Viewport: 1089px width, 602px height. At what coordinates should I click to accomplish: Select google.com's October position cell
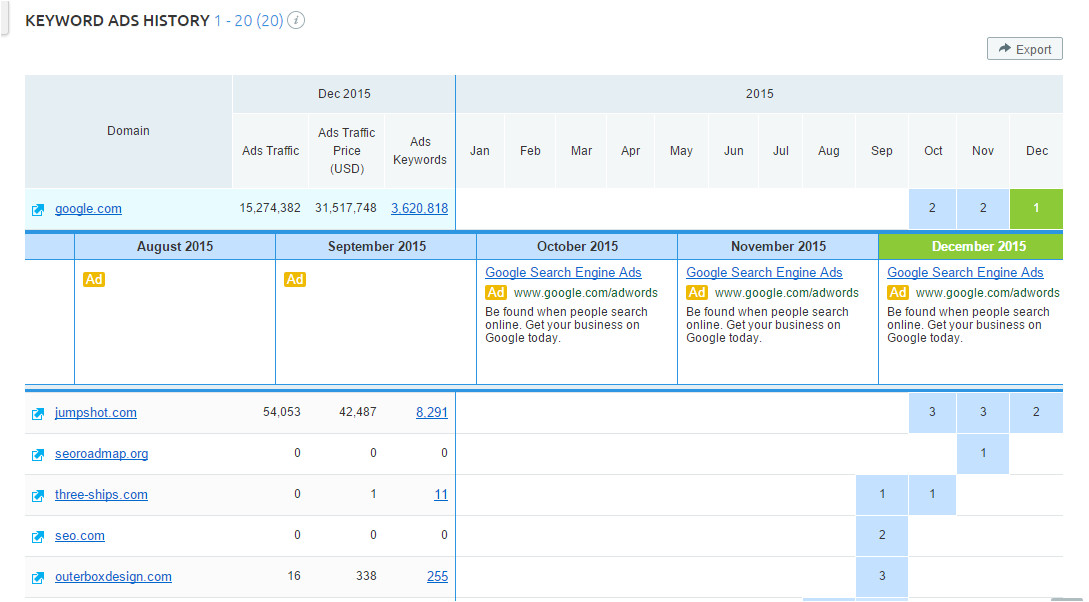click(x=932, y=209)
